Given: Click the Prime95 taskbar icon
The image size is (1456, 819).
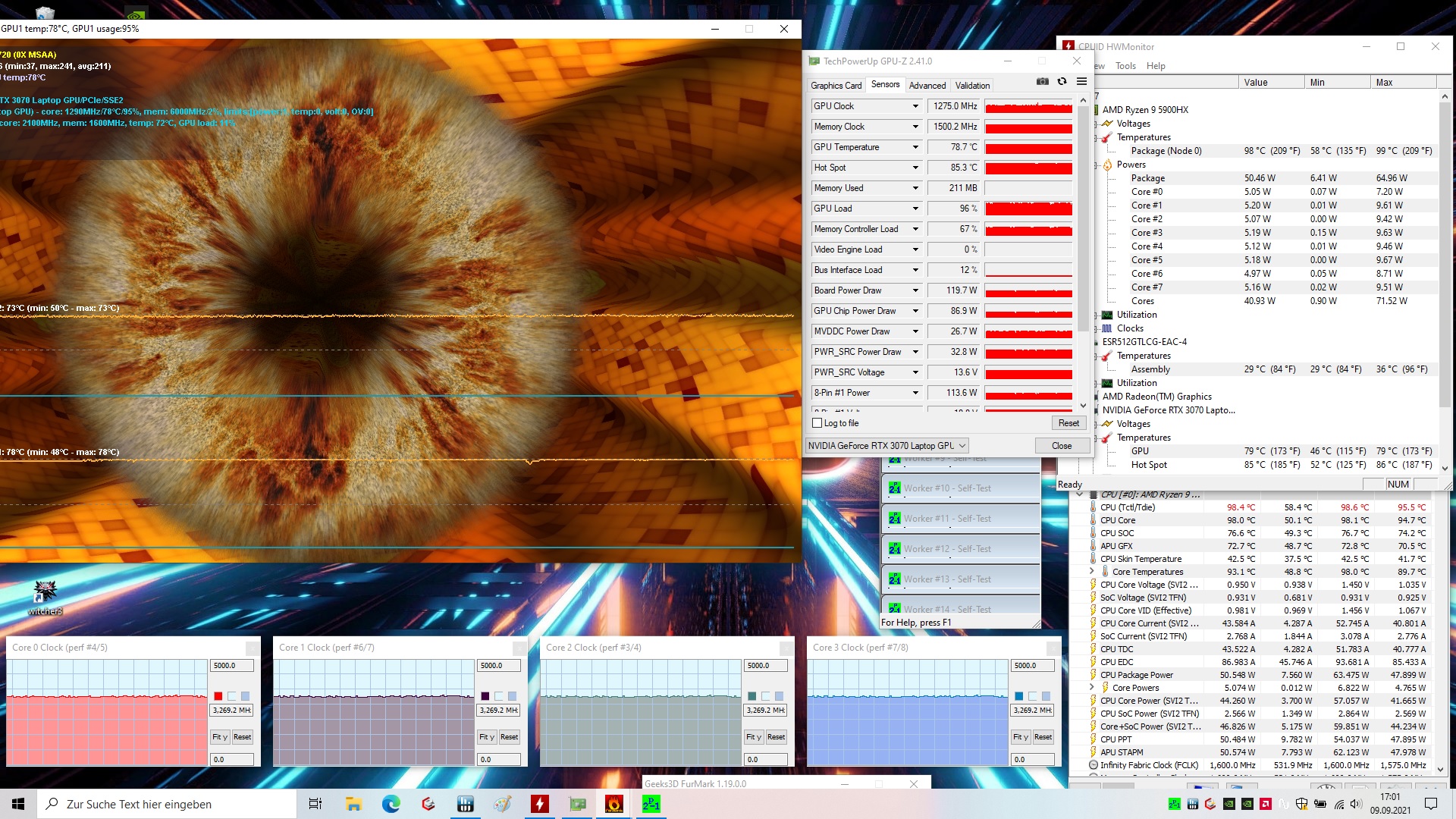Looking at the screenshot, I should [651, 804].
